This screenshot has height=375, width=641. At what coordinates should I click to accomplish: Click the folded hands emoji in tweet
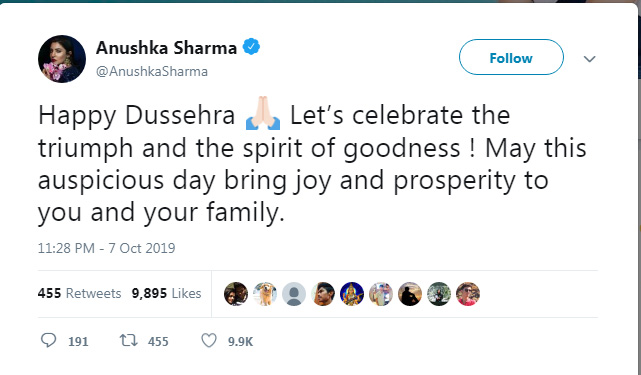coord(263,113)
